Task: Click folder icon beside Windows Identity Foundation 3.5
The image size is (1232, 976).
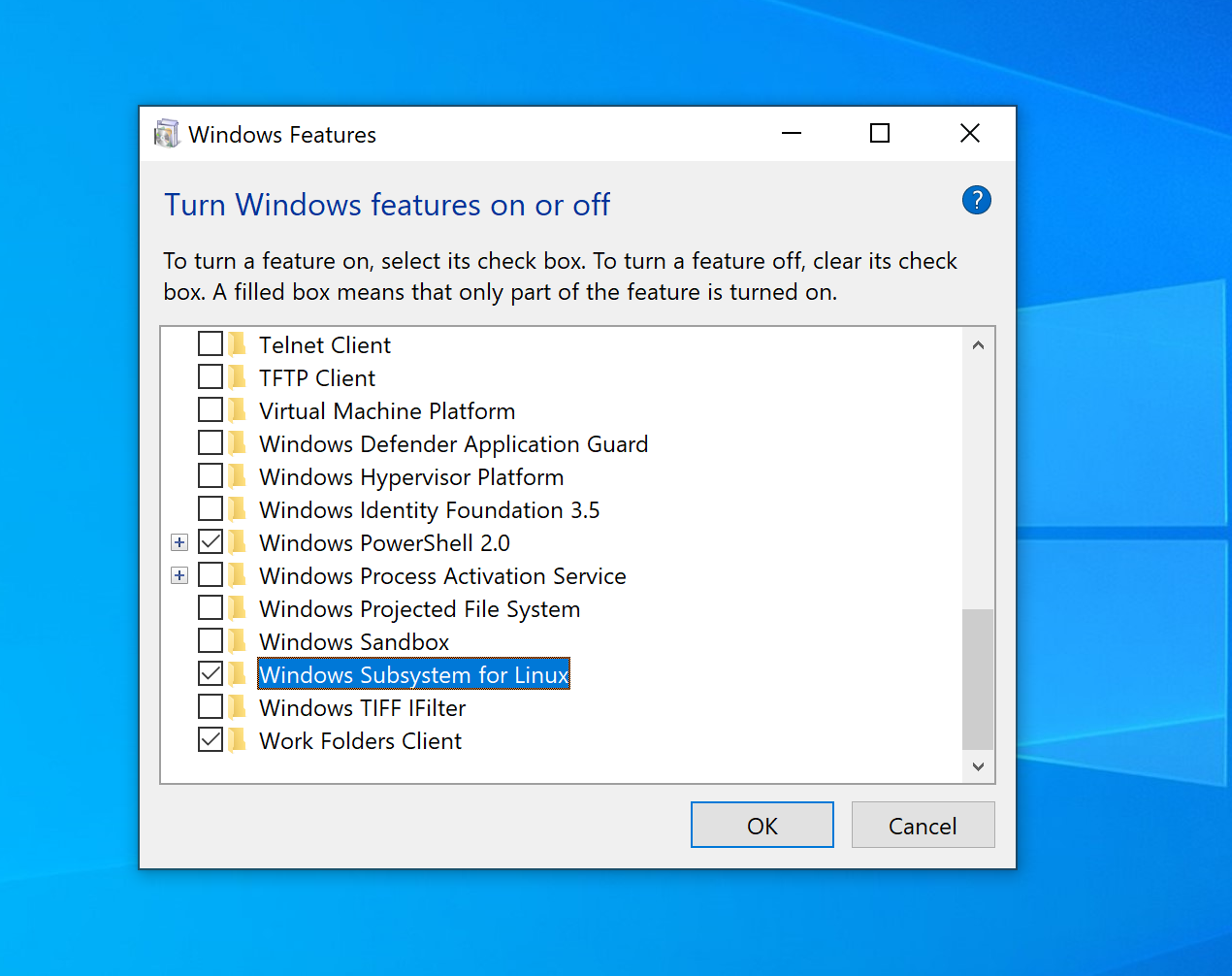Action: [x=238, y=509]
